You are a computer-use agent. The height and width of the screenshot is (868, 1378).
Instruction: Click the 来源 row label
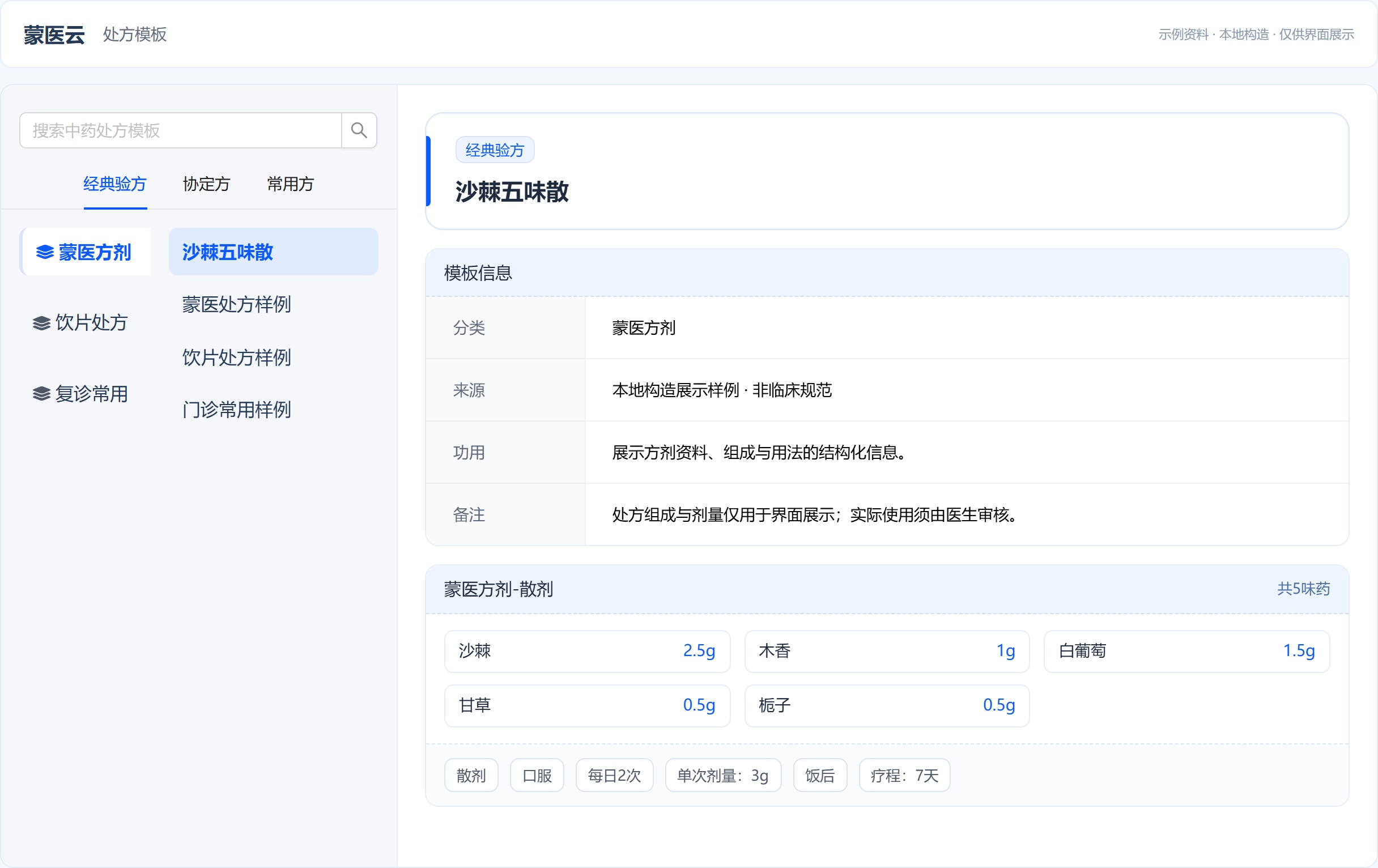(x=469, y=391)
